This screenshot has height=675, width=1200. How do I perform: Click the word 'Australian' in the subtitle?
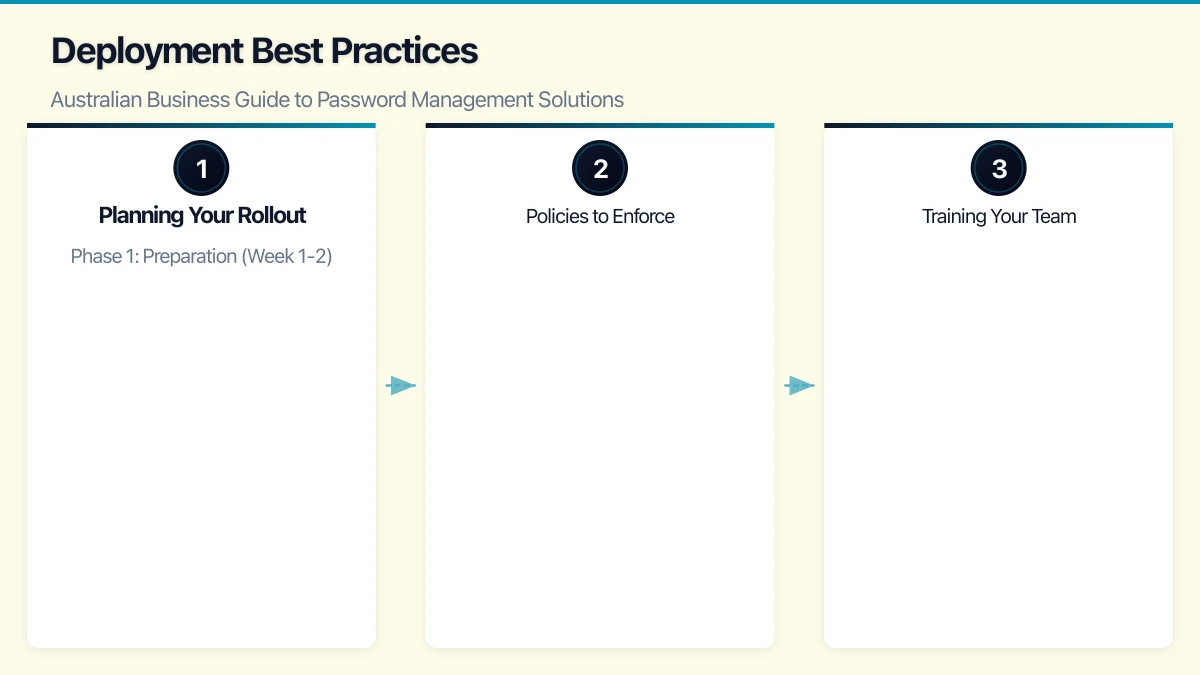click(x=96, y=100)
